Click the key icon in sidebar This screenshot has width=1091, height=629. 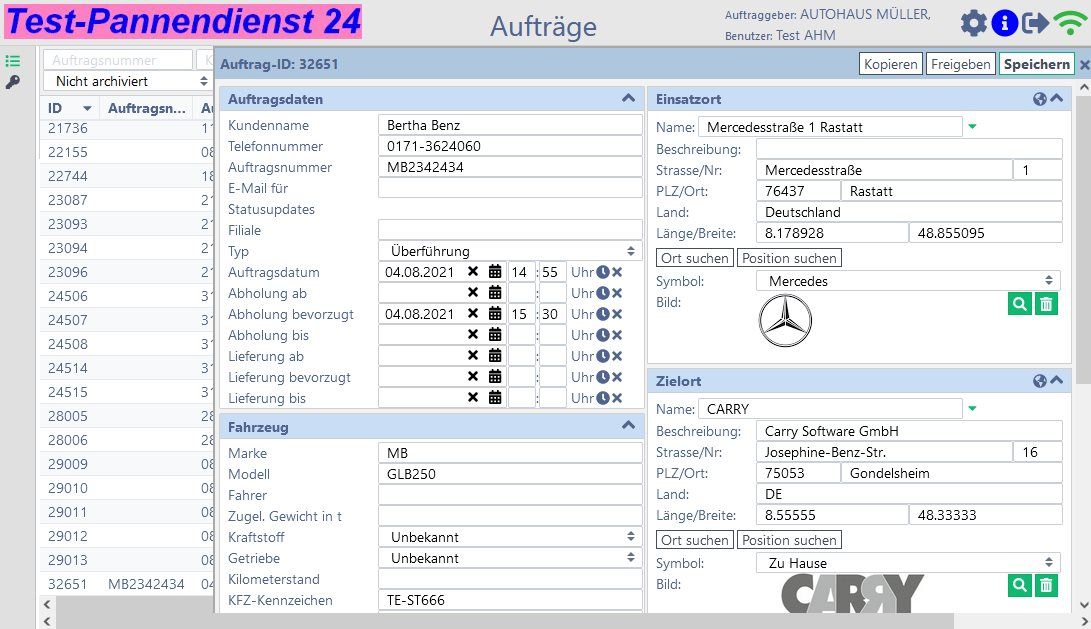(13, 82)
